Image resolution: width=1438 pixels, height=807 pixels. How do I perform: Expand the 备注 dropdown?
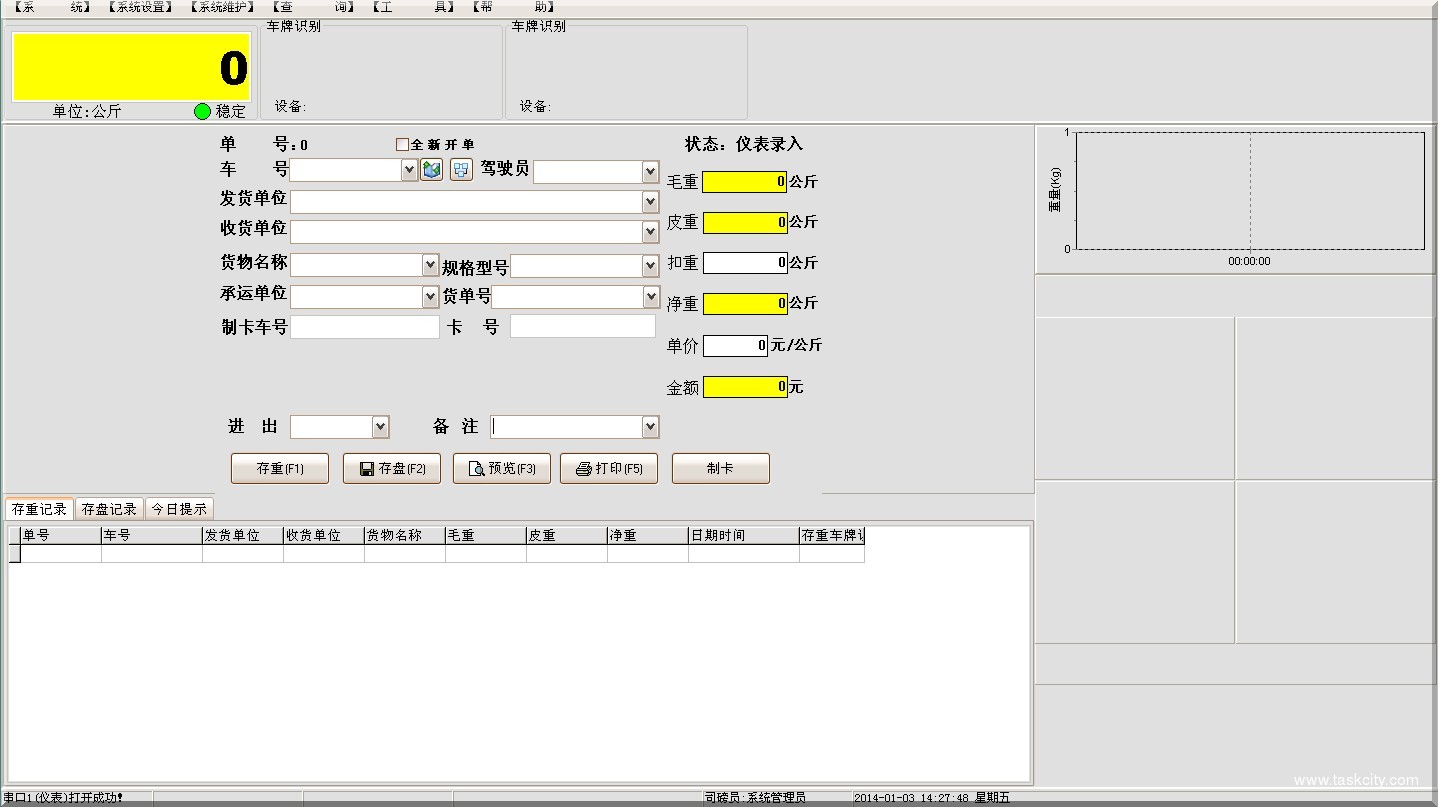650,427
